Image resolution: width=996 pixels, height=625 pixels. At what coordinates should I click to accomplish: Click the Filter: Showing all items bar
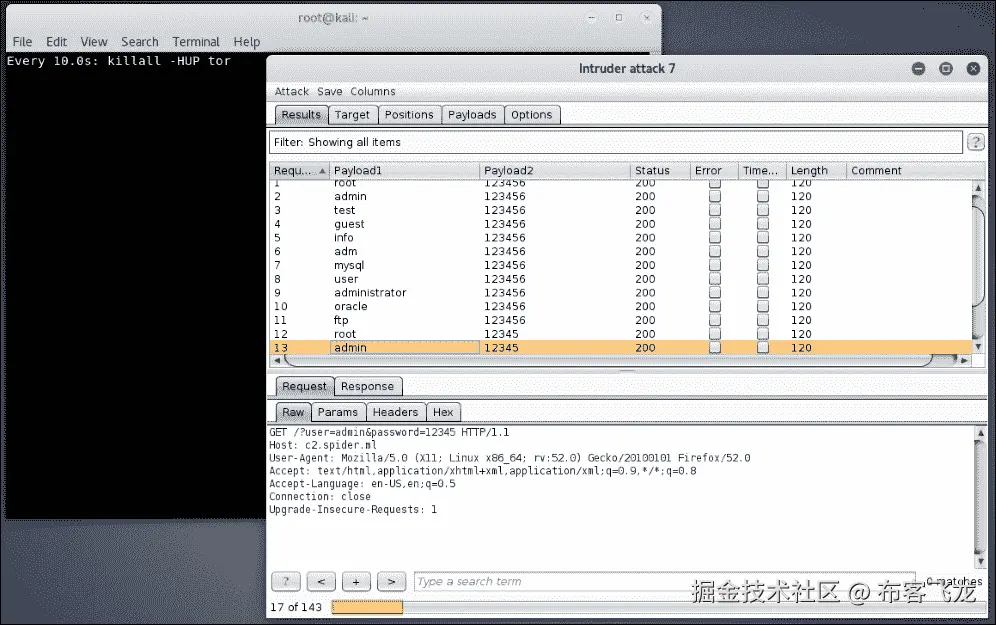[x=616, y=142]
